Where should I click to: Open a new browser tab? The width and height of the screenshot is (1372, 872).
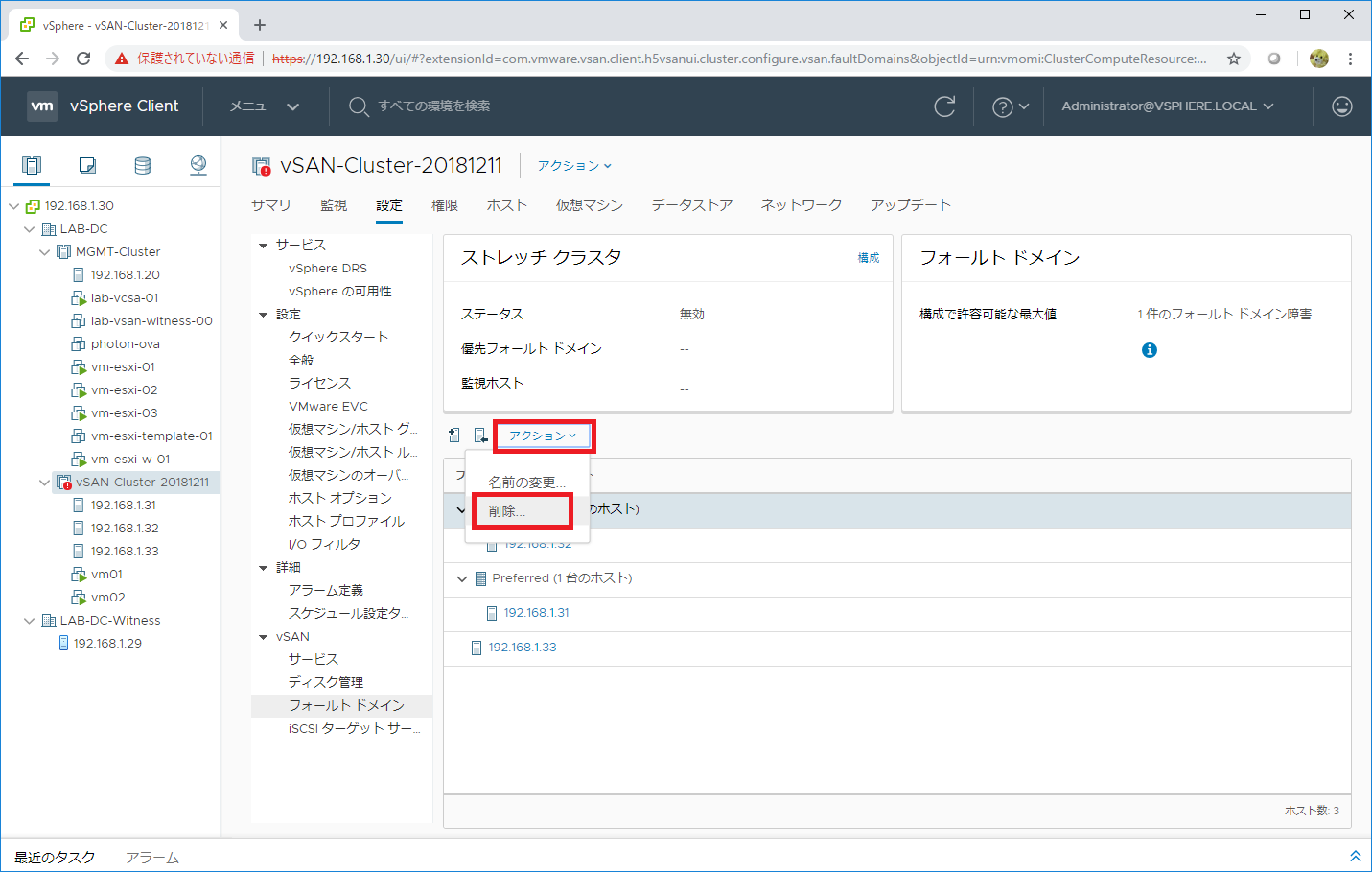click(x=260, y=25)
